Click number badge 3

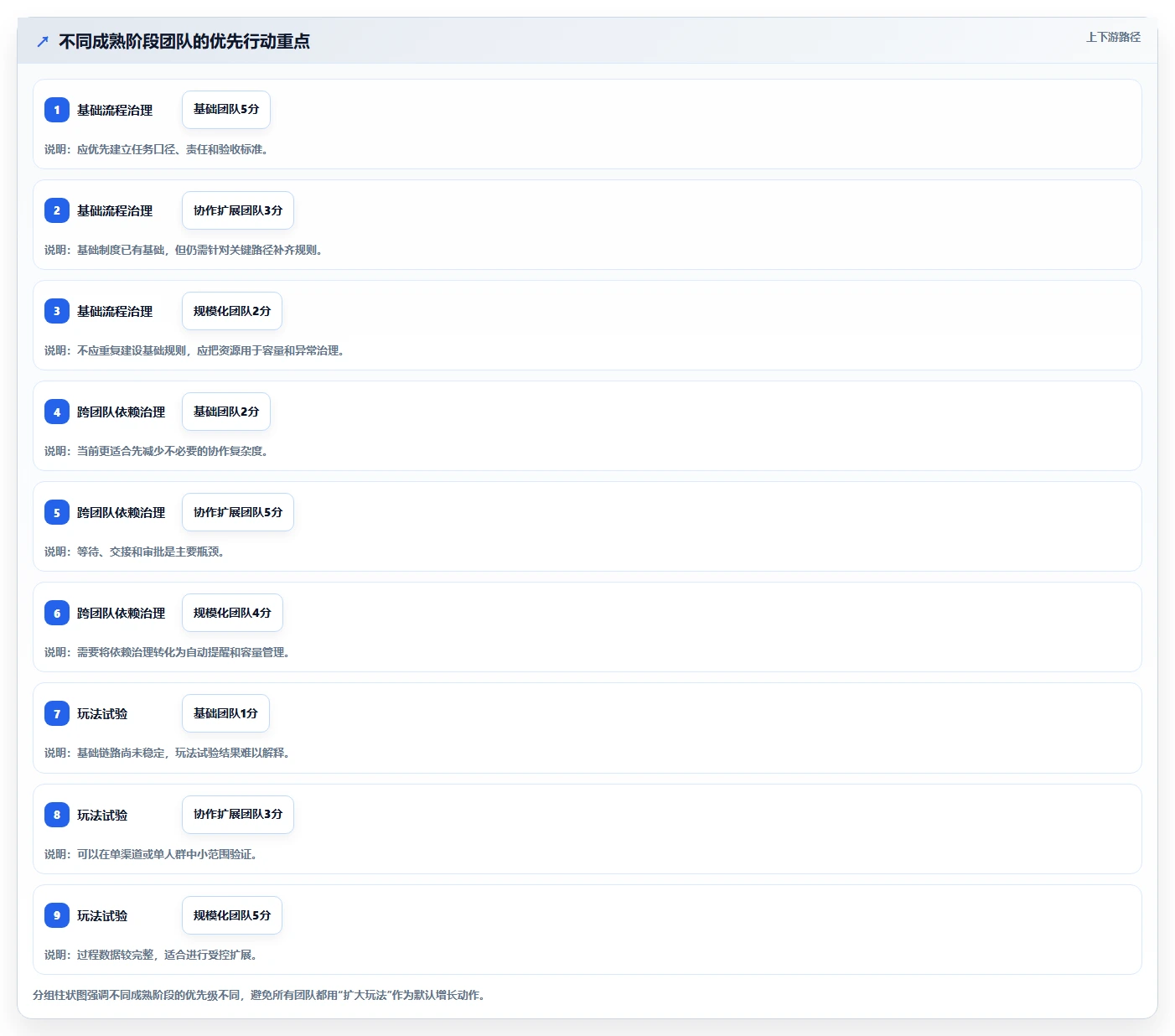tap(57, 311)
